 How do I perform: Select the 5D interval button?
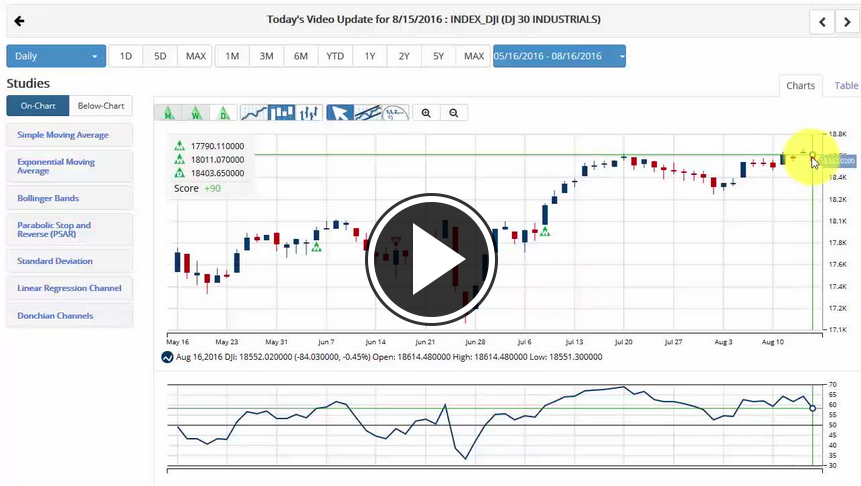coord(160,56)
